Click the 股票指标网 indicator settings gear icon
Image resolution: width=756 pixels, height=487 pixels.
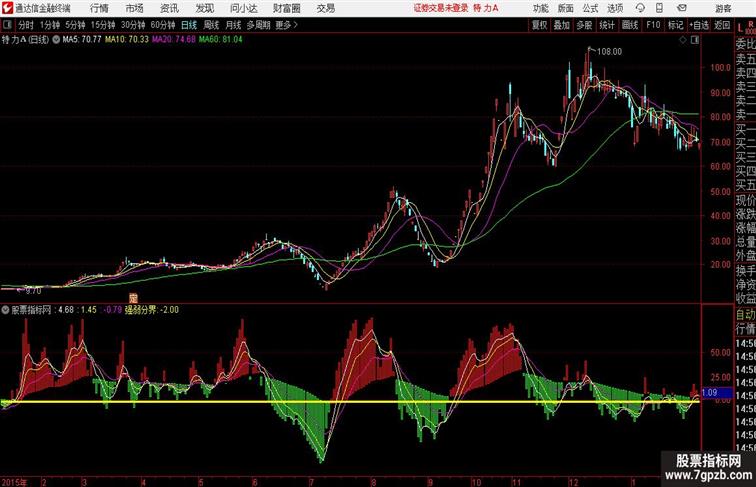pos(5,310)
